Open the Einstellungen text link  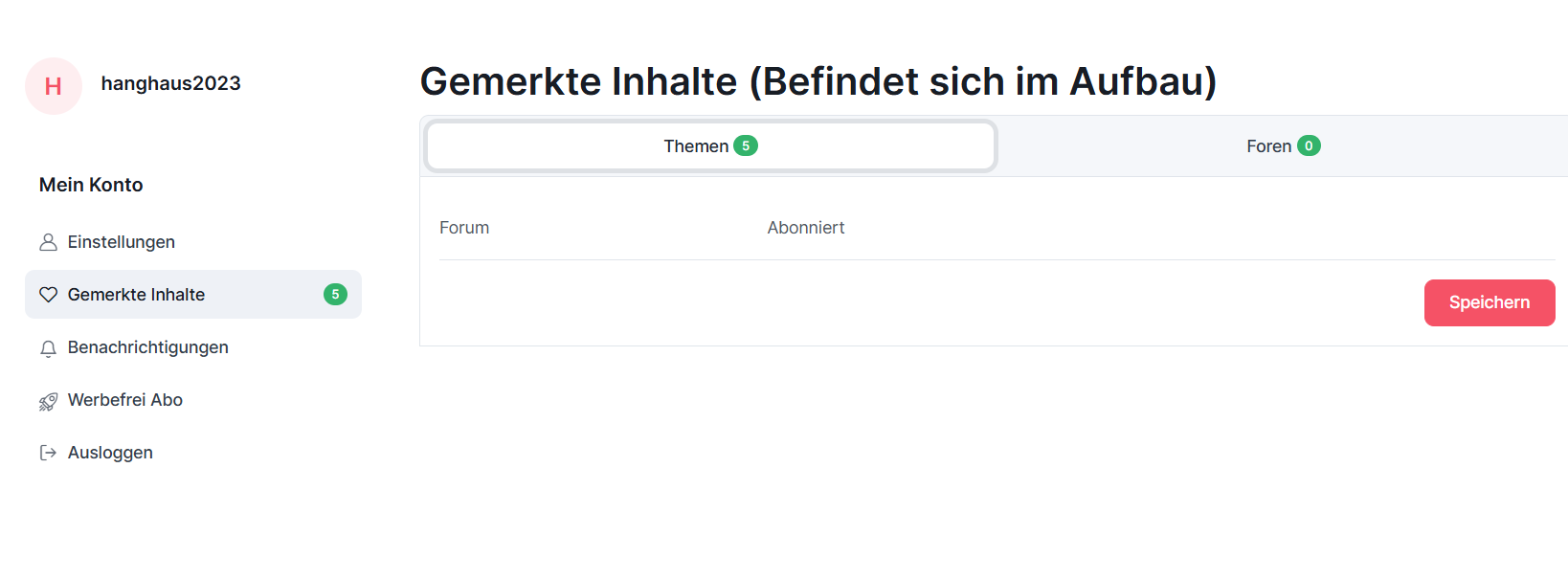point(122,242)
